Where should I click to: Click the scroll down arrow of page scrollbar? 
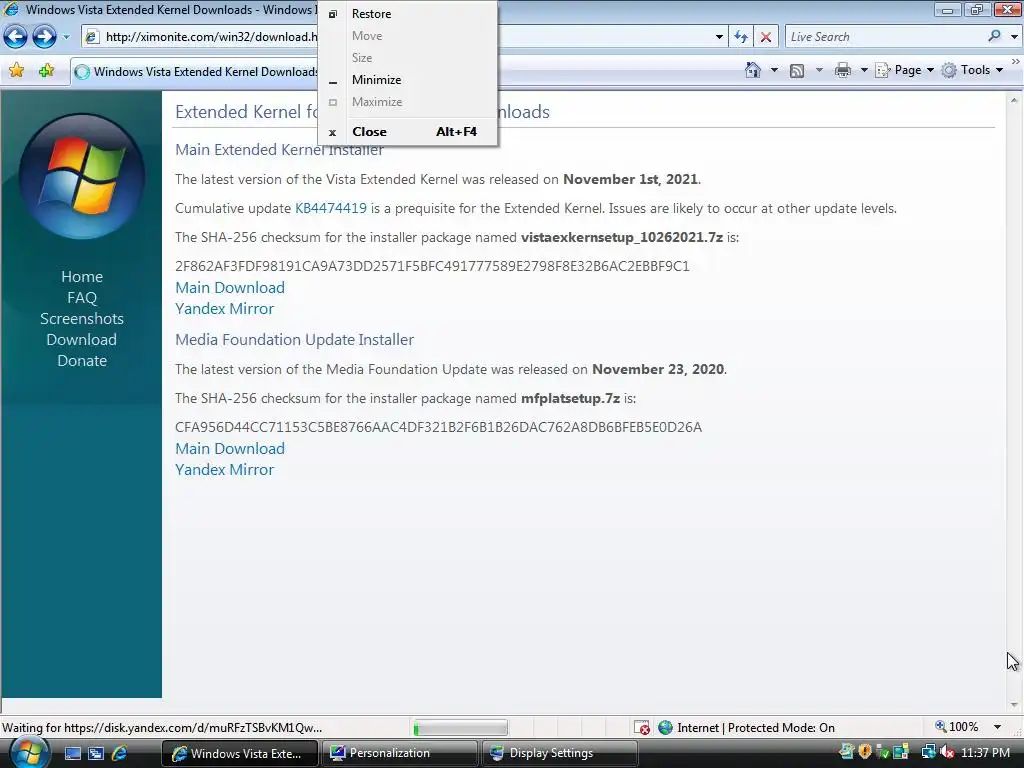(x=1014, y=705)
